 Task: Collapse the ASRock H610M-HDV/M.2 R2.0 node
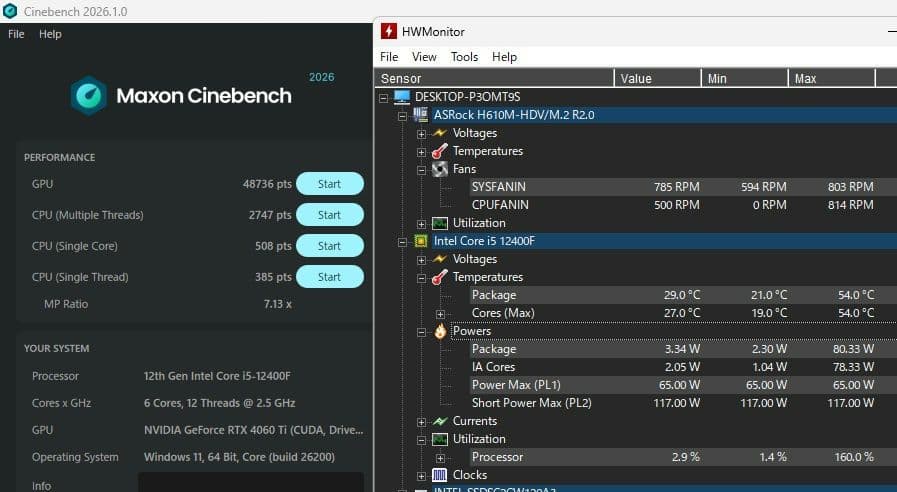coord(403,116)
